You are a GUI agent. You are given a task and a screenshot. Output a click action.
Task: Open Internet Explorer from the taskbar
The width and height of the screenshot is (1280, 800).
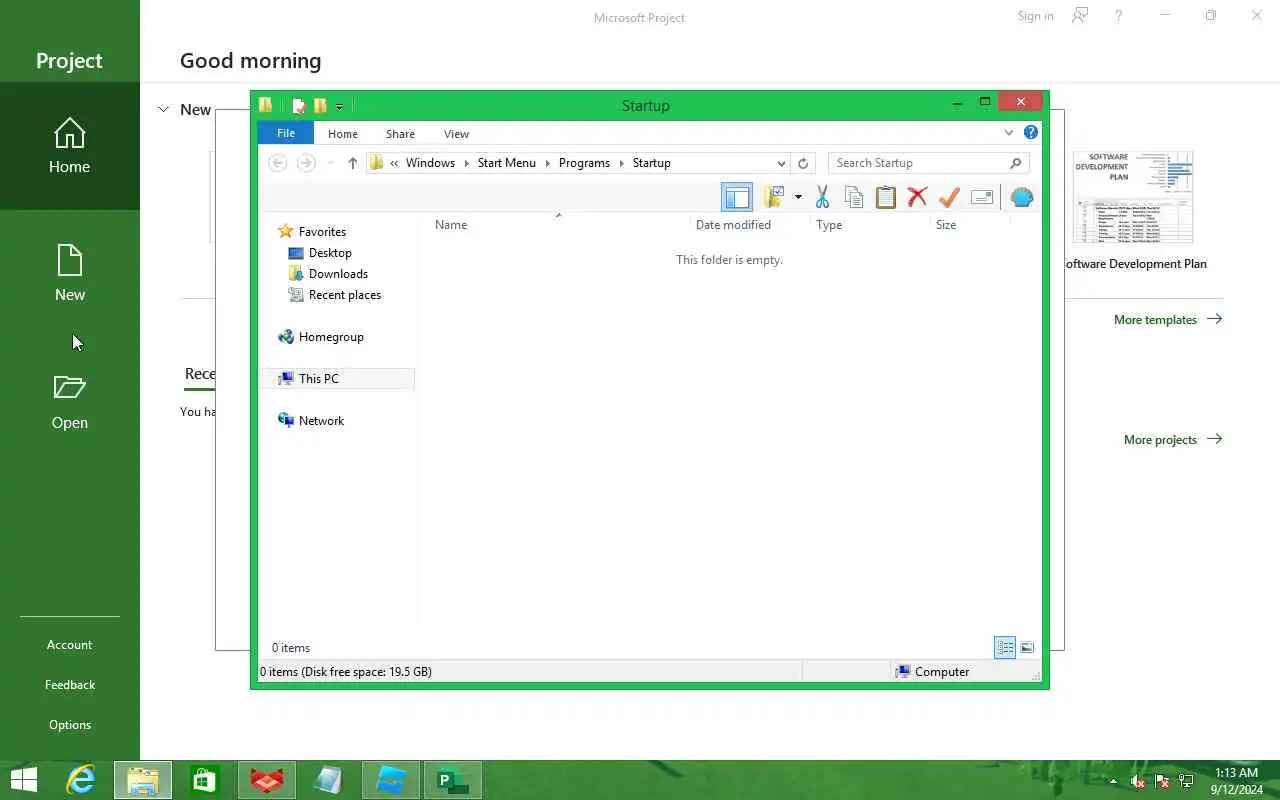click(80, 780)
